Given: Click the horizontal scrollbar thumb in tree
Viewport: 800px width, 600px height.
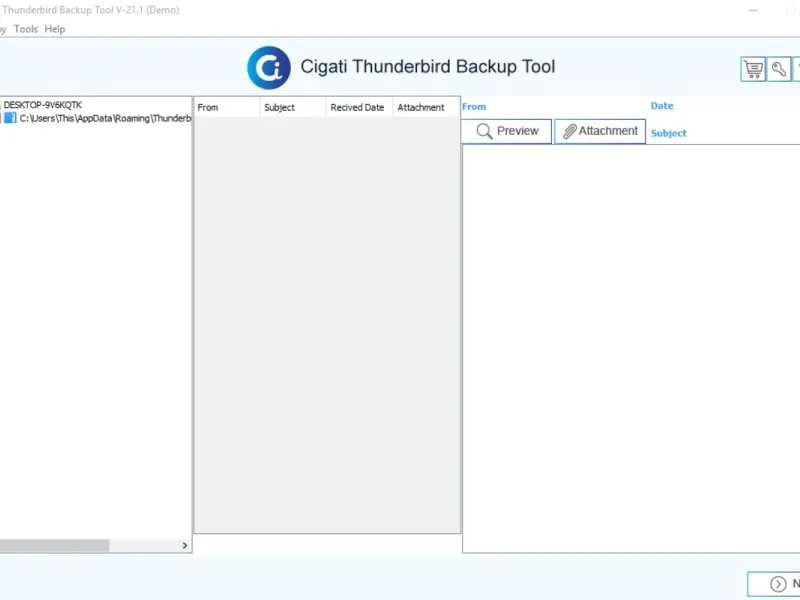Looking at the screenshot, I should pos(54,545).
